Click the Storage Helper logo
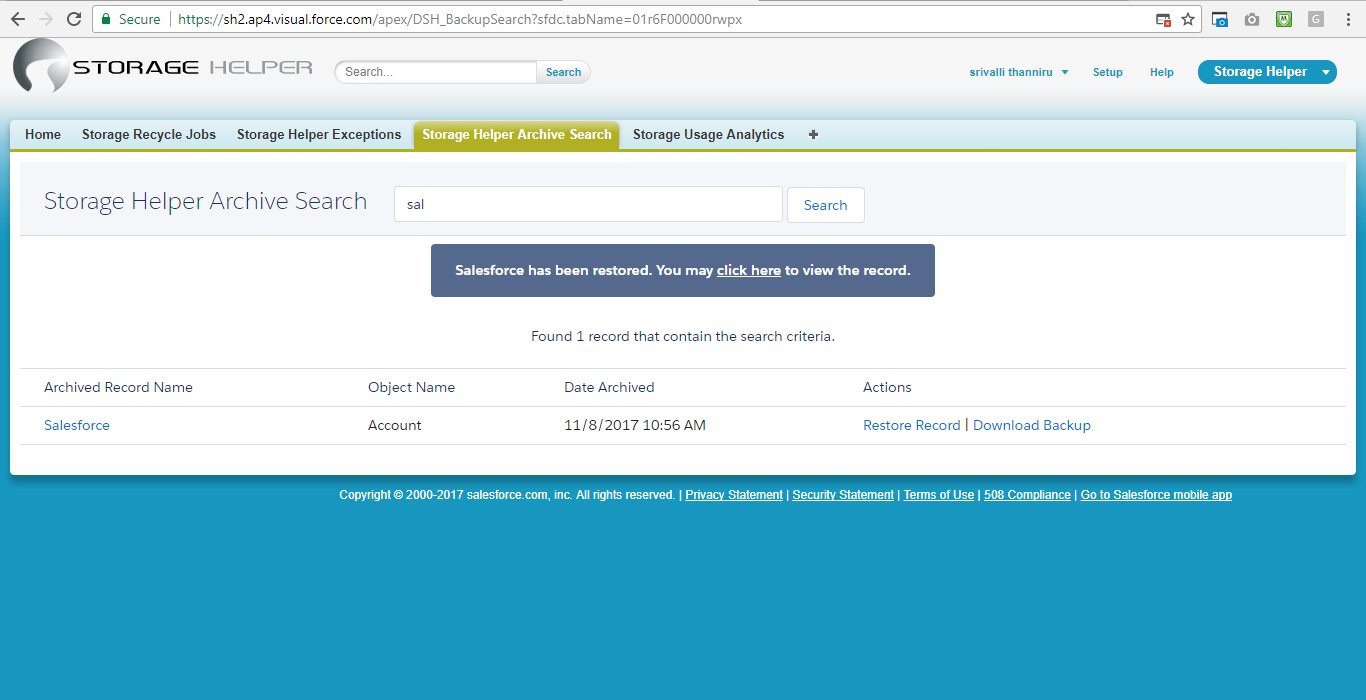 (x=163, y=66)
